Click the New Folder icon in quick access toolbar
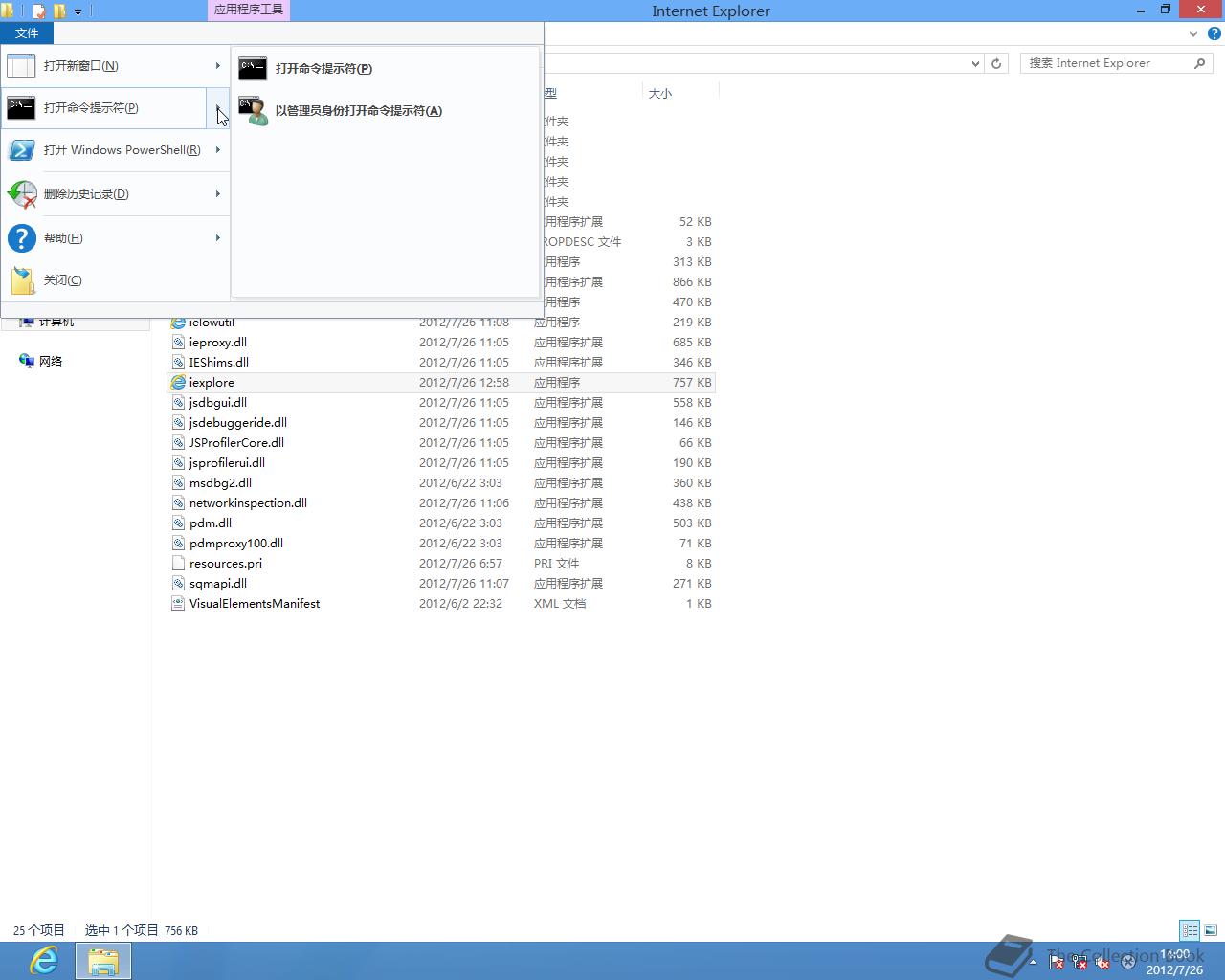This screenshot has width=1225, height=980. [x=59, y=11]
